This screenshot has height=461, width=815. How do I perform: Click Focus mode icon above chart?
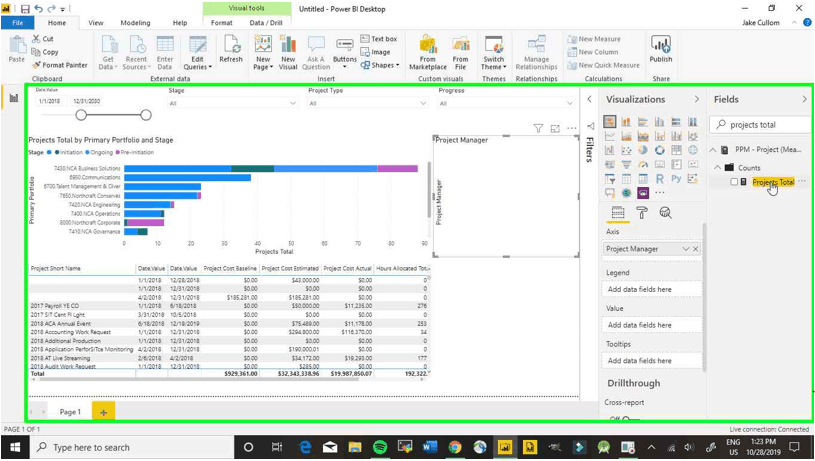click(x=555, y=128)
